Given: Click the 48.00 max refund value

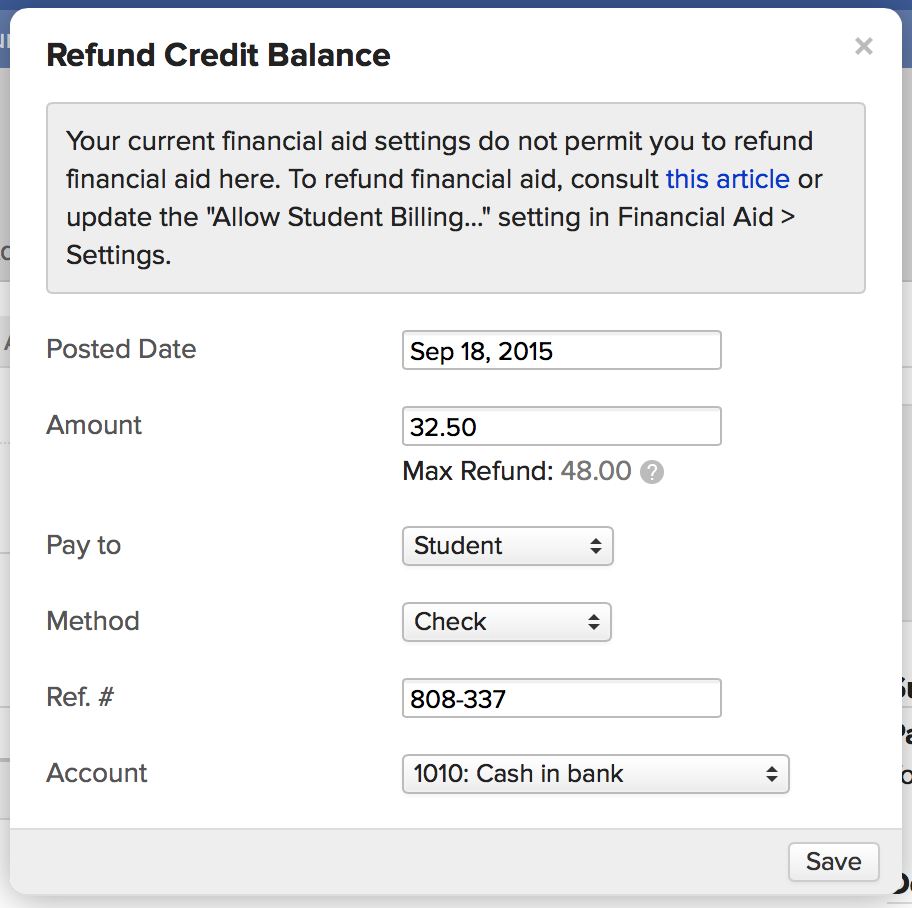Looking at the screenshot, I should pyautogui.click(x=596, y=471).
